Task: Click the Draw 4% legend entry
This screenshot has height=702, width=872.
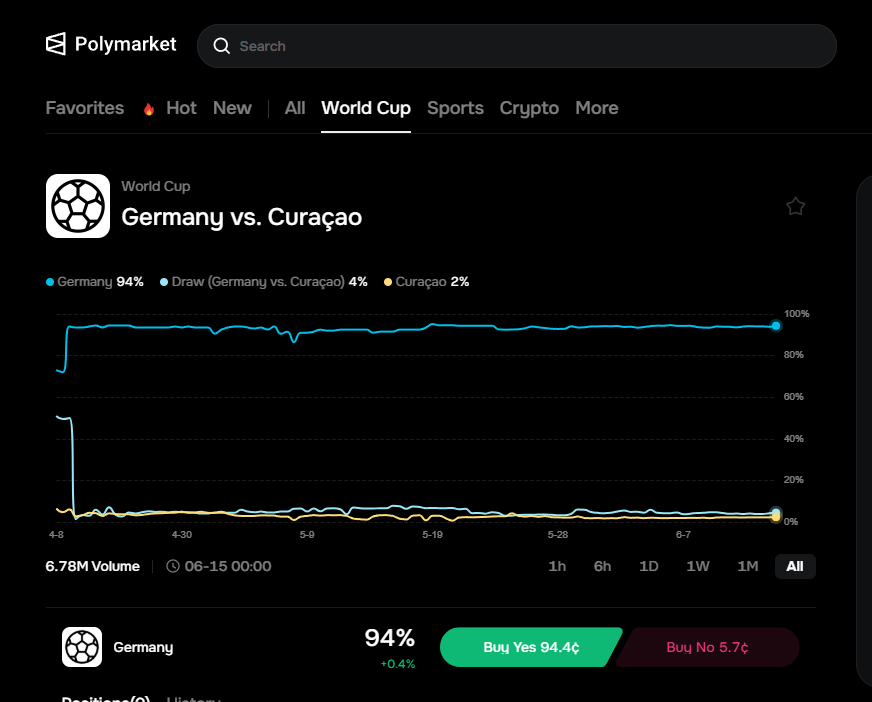Action: (x=264, y=282)
